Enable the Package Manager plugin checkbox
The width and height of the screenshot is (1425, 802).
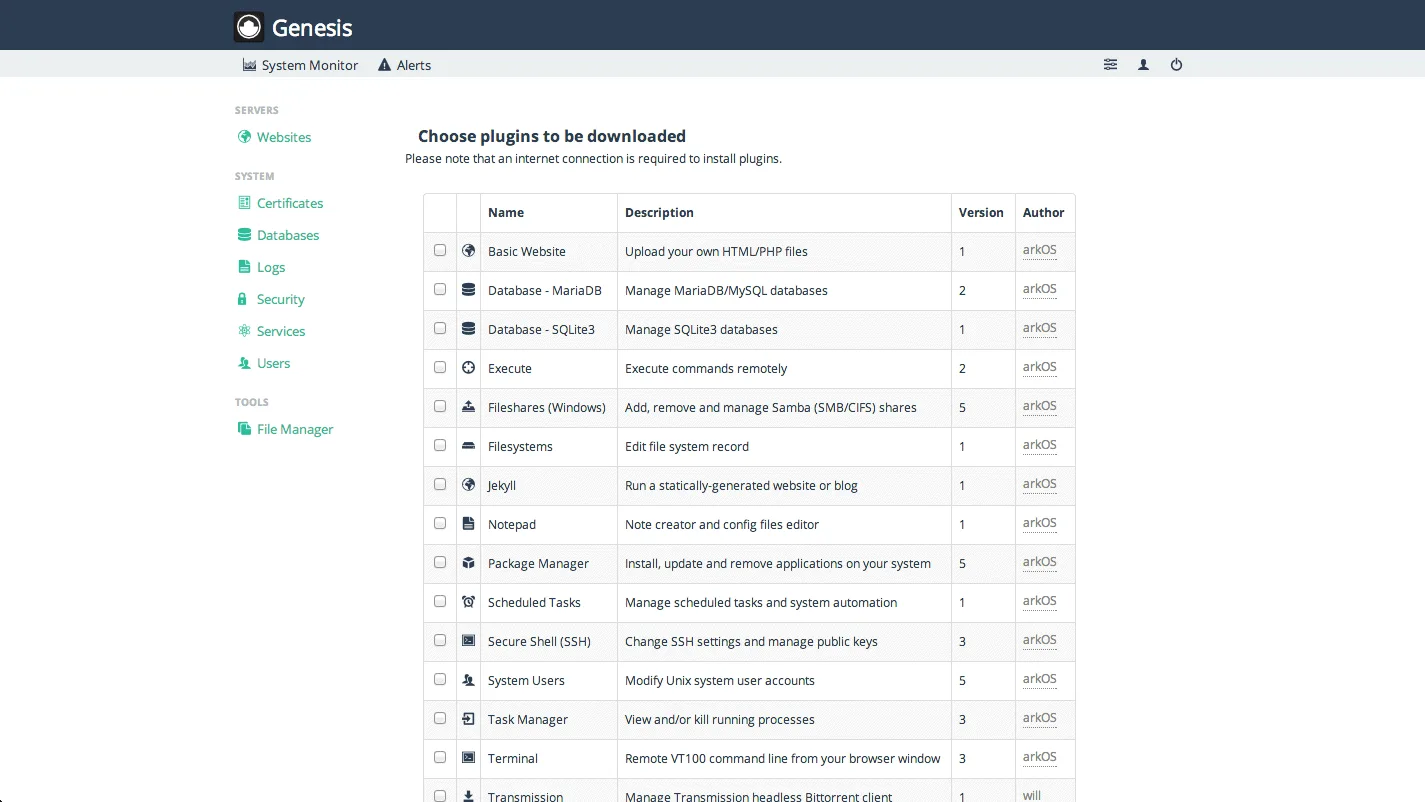440,562
